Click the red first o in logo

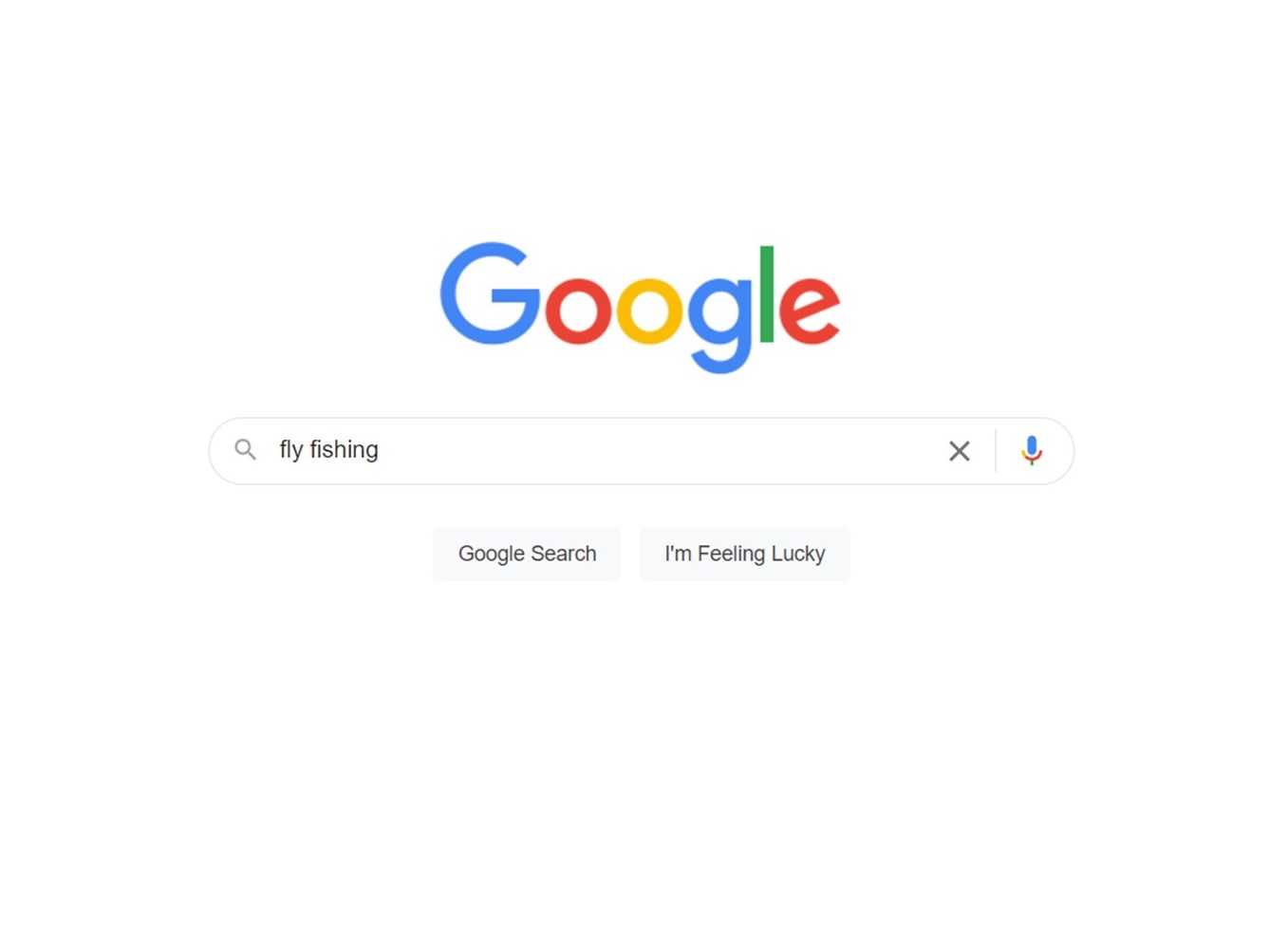(x=578, y=310)
